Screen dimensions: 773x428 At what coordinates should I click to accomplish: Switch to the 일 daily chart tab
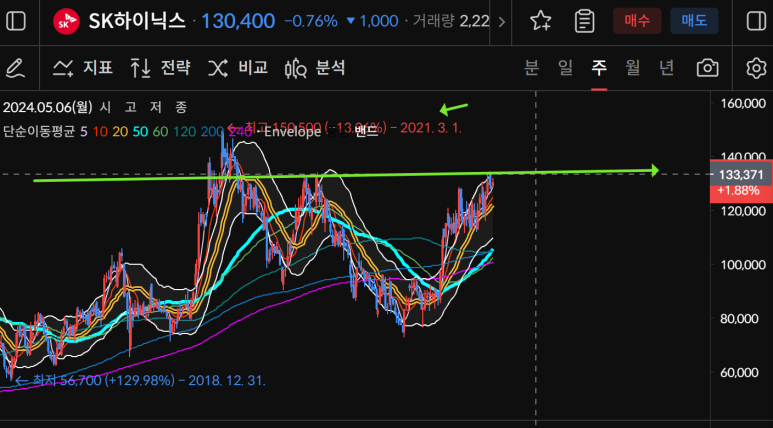(565, 68)
